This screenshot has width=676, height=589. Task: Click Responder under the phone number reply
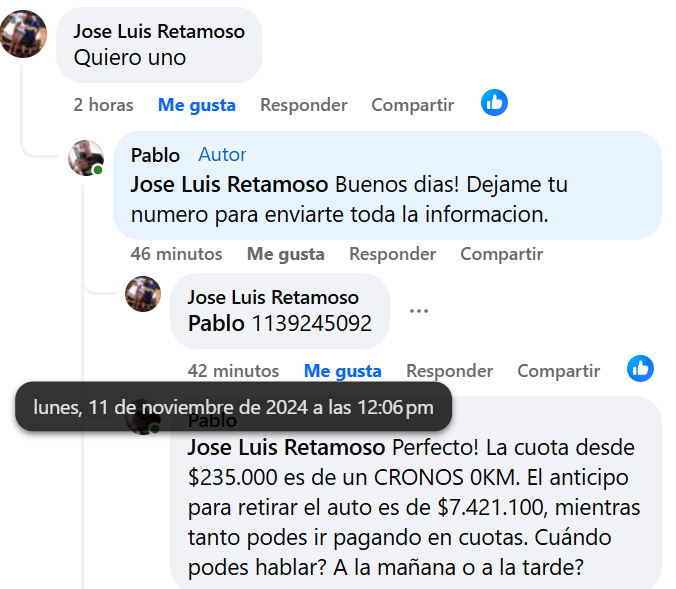pos(450,371)
